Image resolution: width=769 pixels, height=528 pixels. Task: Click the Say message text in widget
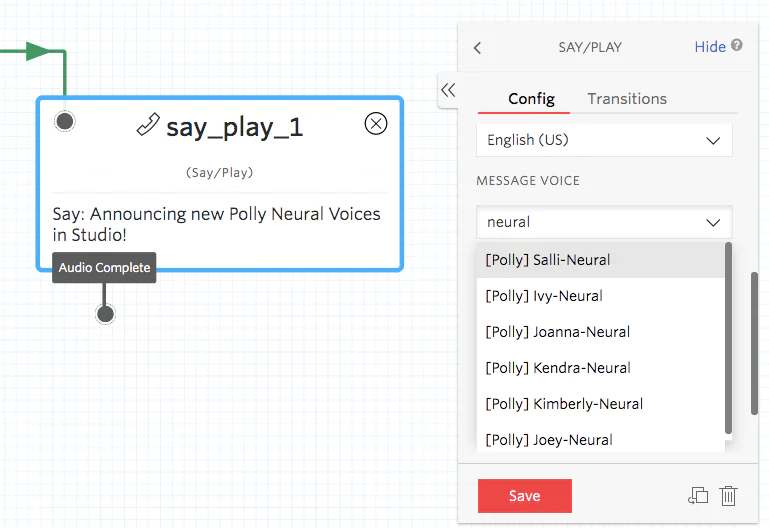[216, 224]
